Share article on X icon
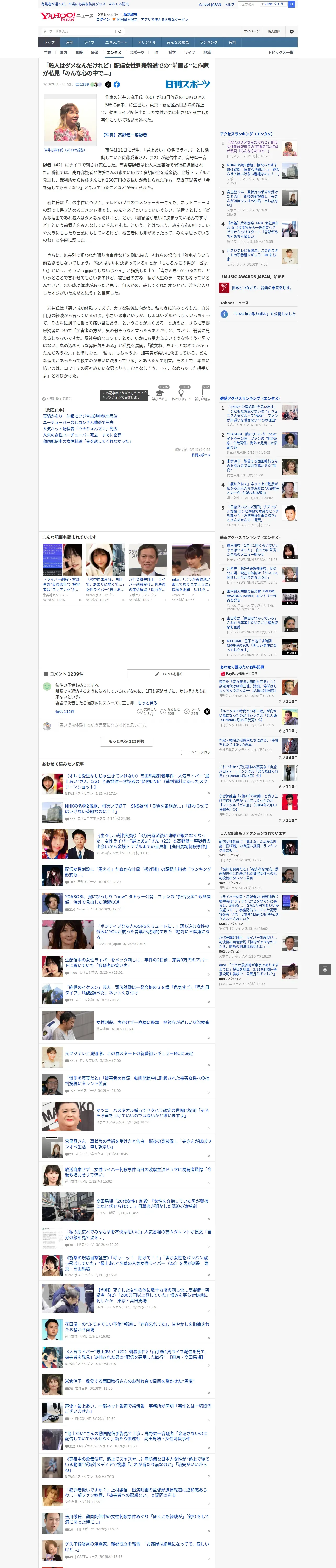The height and width of the screenshot is (1568, 336). 109,85
